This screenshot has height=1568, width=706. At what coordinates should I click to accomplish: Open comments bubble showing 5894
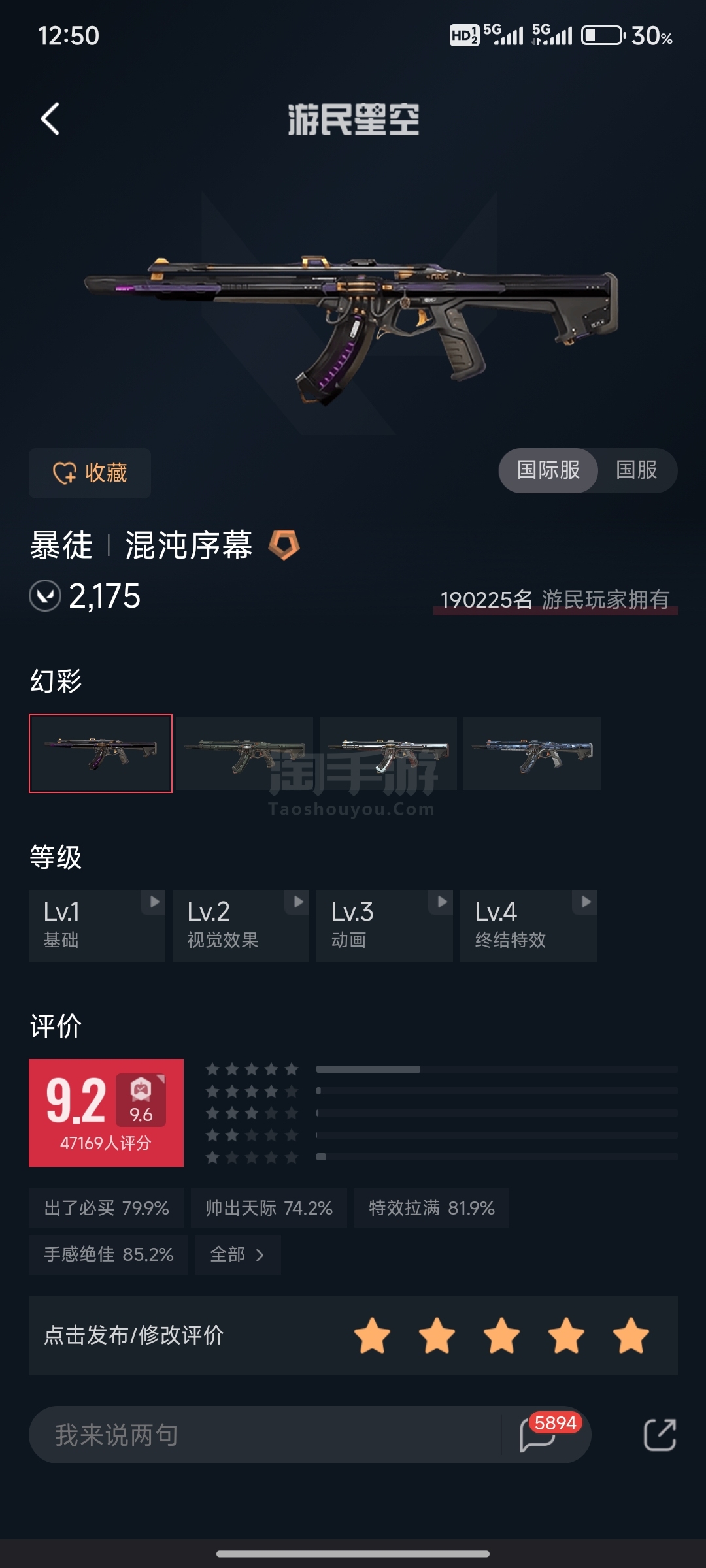[548, 1433]
